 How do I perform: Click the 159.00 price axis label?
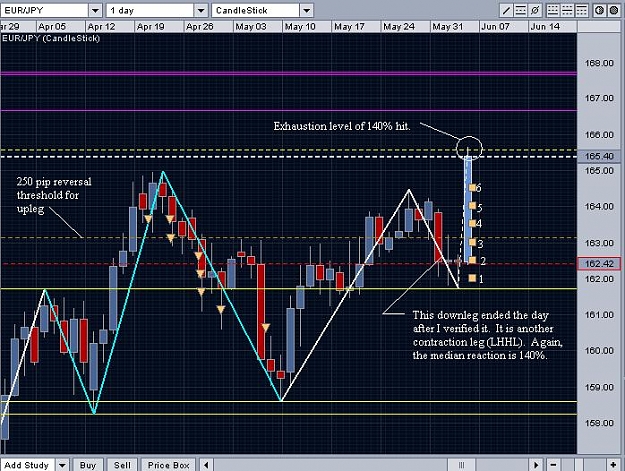click(599, 387)
